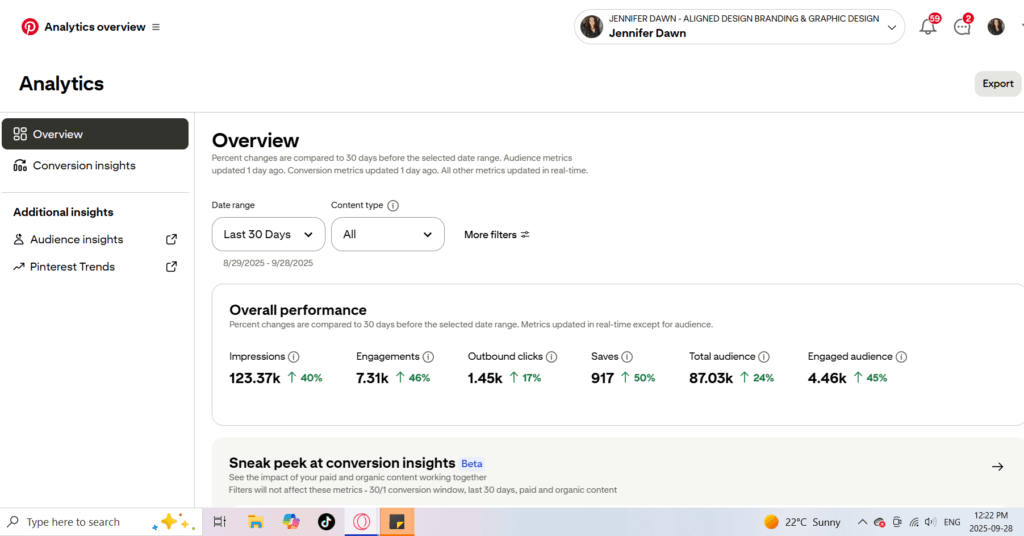
Task: Expand the Jennifer Dawn account switcher
Action: tap(739, 27)
